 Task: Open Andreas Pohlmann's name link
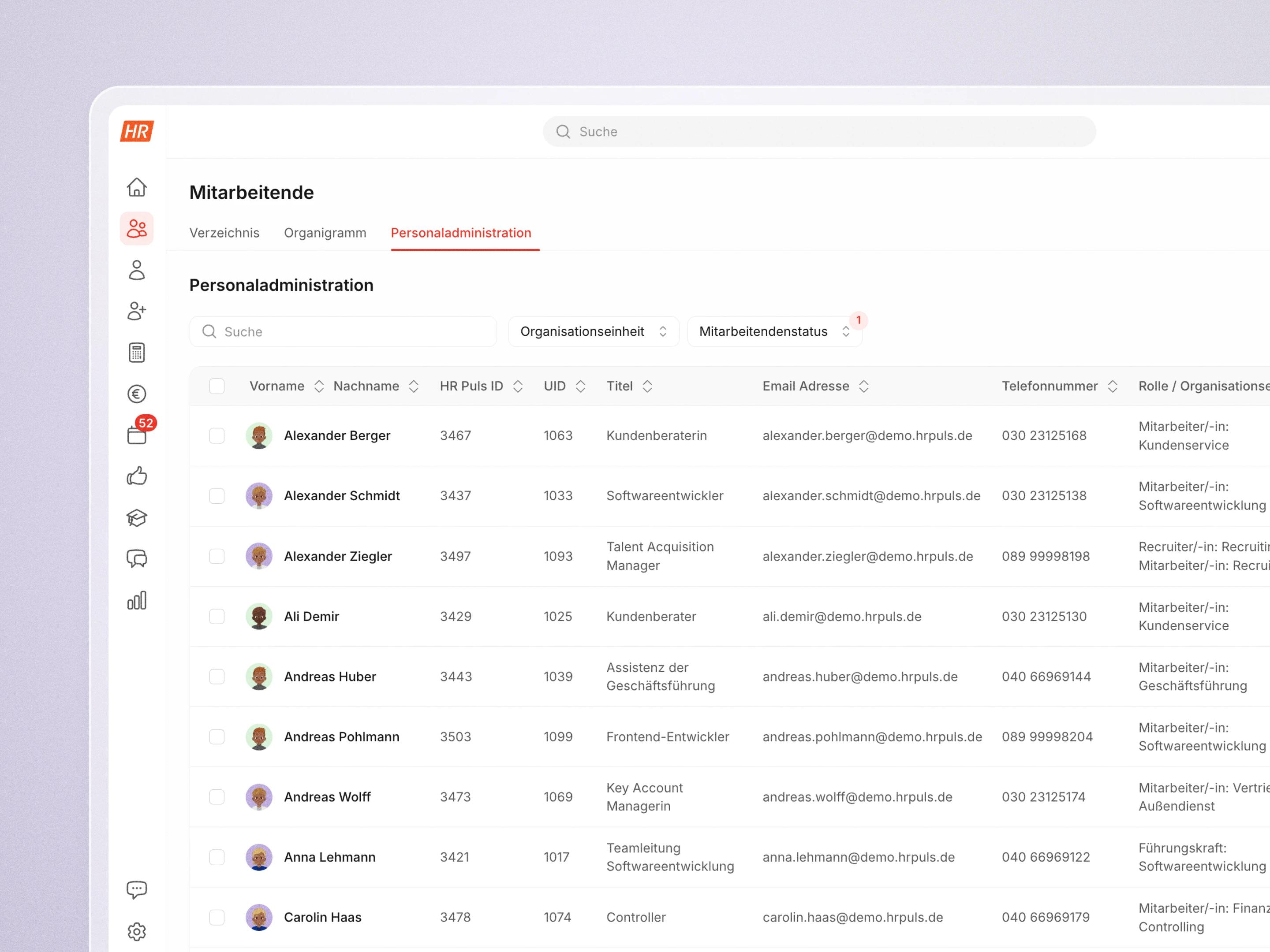(342, 737)
